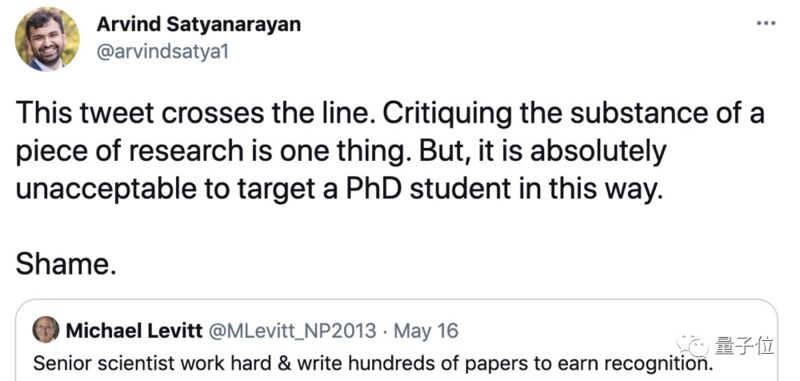
Task: Open the quoted tweet beginning "Senior scientist work hard"
Action: pyautogui.click(x=397, y=340)
